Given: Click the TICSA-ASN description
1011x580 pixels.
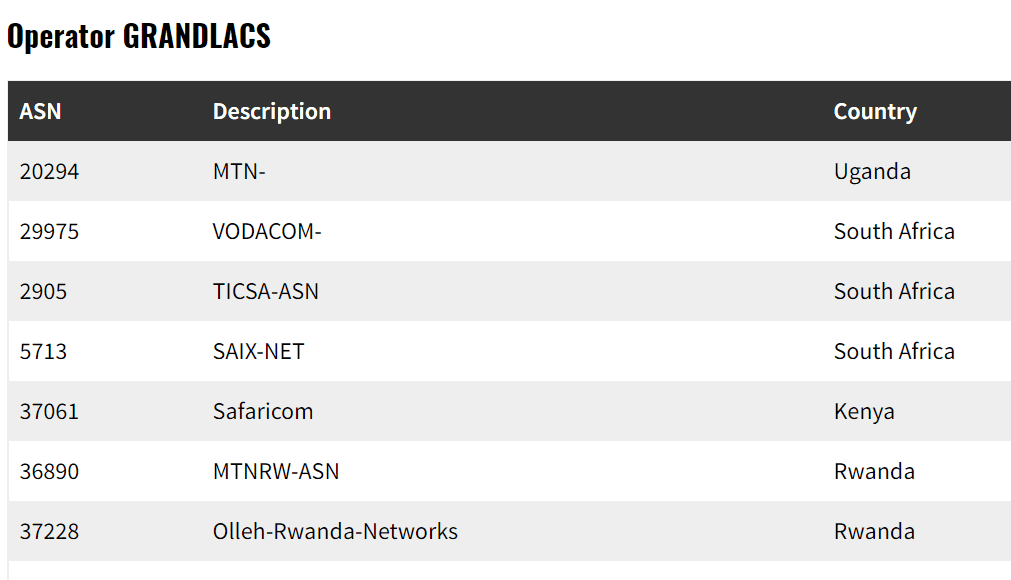Looking at the screenshot, I should [x=266, y=291].
